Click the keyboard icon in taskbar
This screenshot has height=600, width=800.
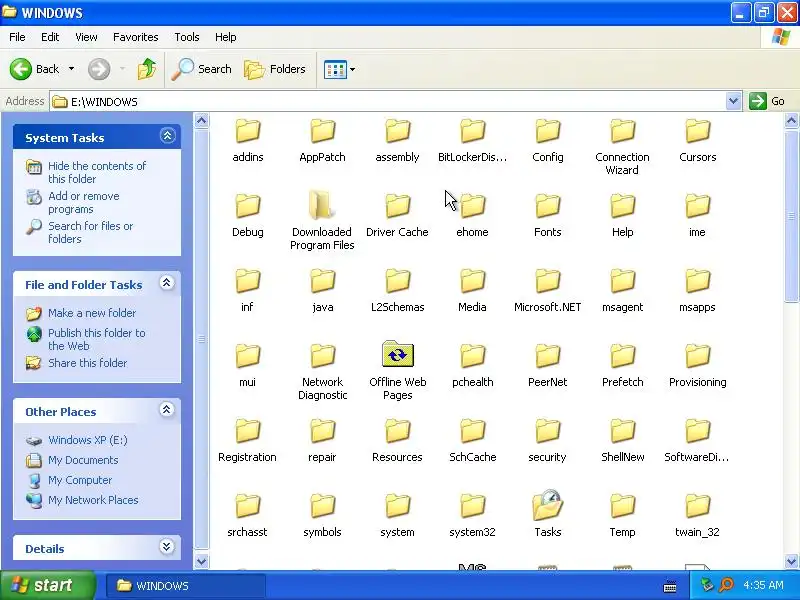pos(670,587)
